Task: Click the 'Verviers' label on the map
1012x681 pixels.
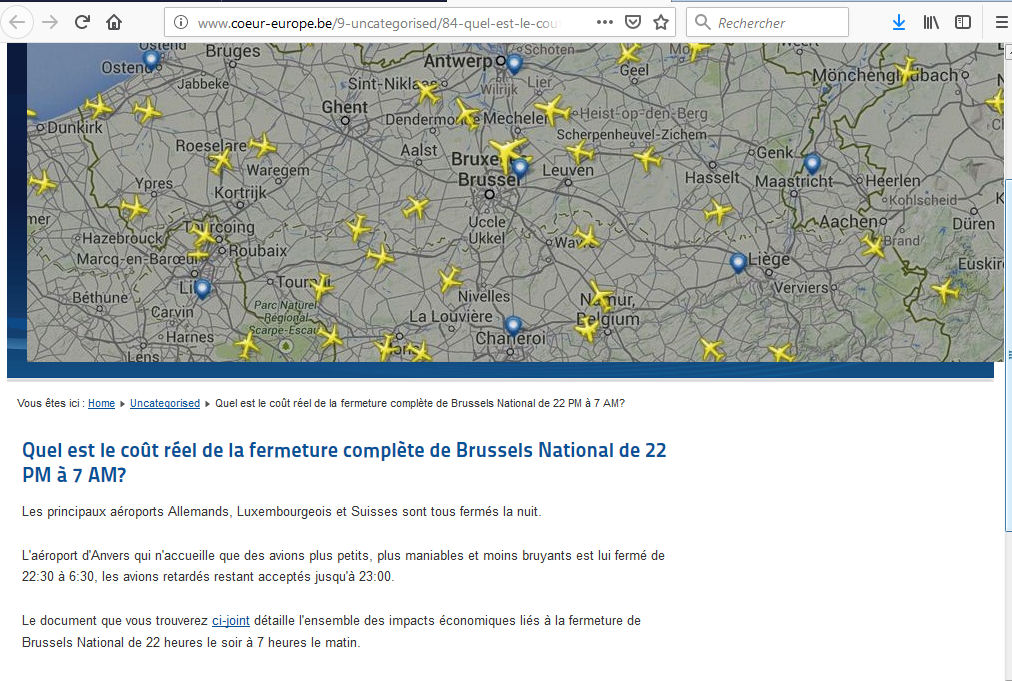Action: 800,287
